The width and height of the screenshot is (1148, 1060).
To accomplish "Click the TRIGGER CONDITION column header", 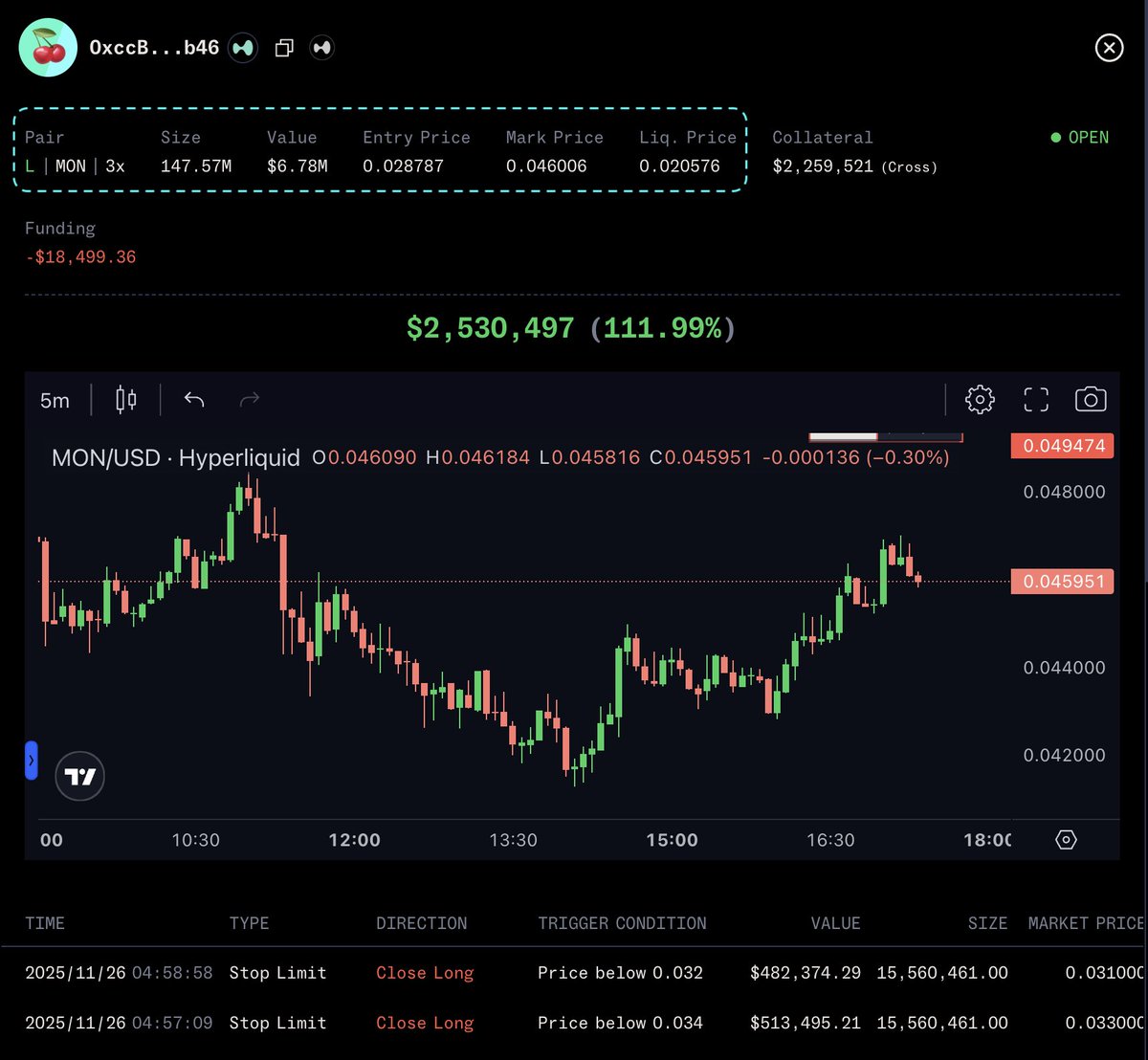I will click(622, 923).
